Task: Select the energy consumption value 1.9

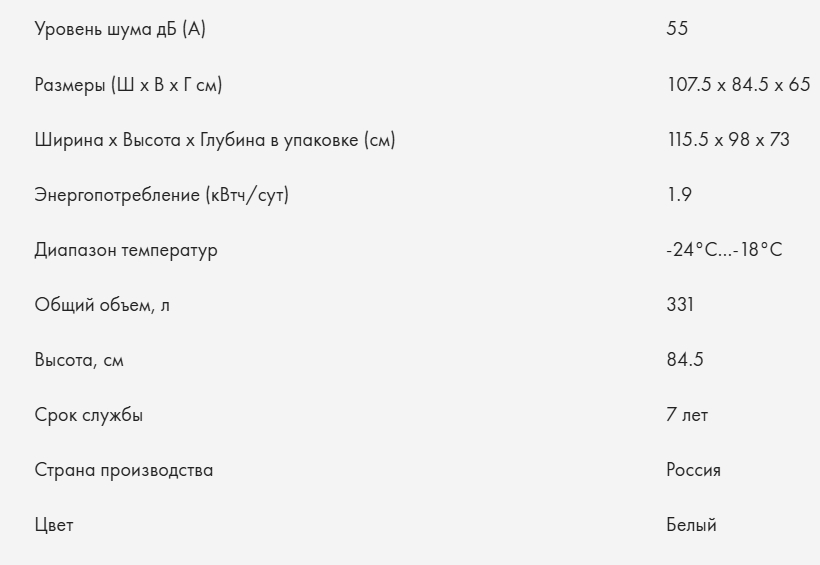Action: [x=679, y=195]
